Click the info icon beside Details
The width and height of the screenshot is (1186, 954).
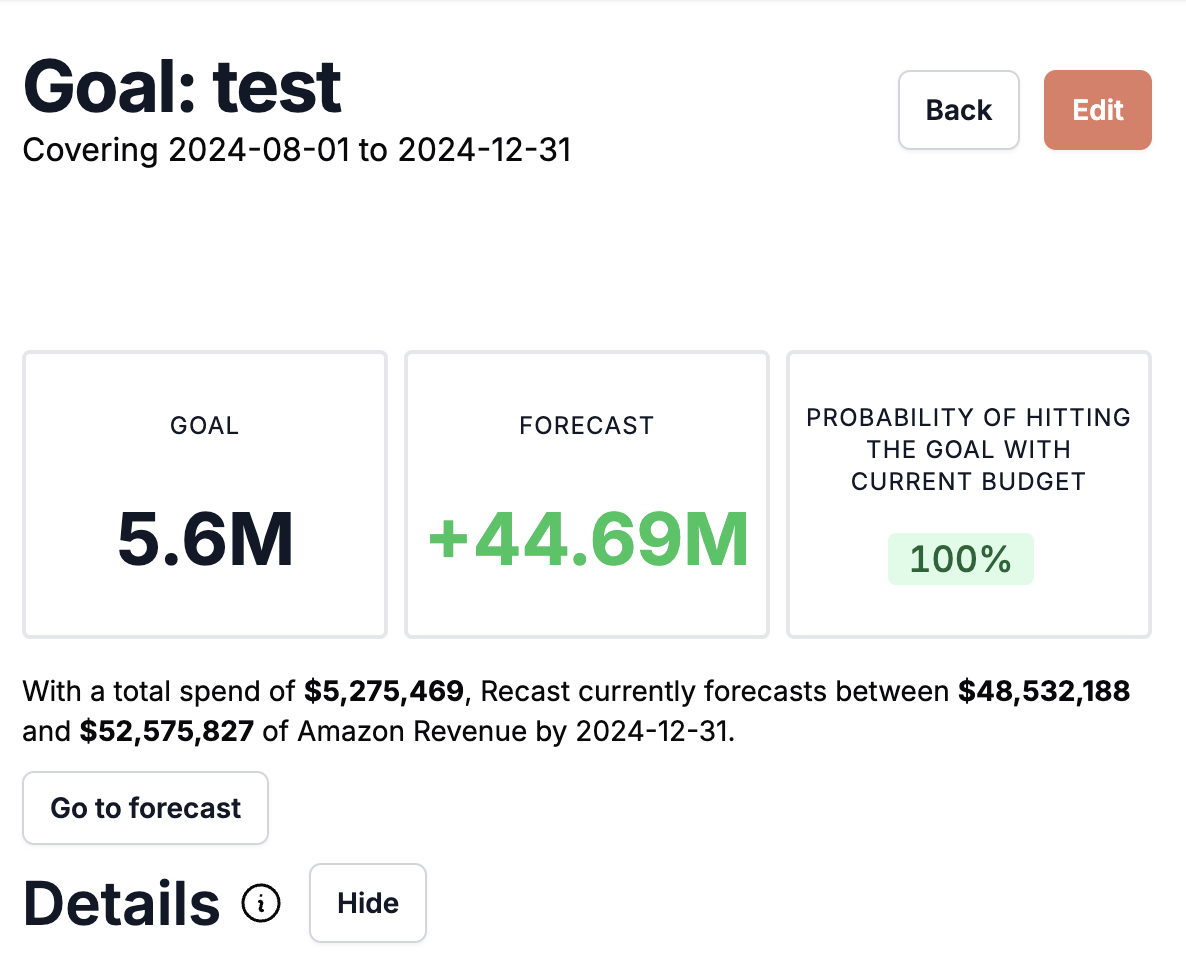click(x=262, y=904)
